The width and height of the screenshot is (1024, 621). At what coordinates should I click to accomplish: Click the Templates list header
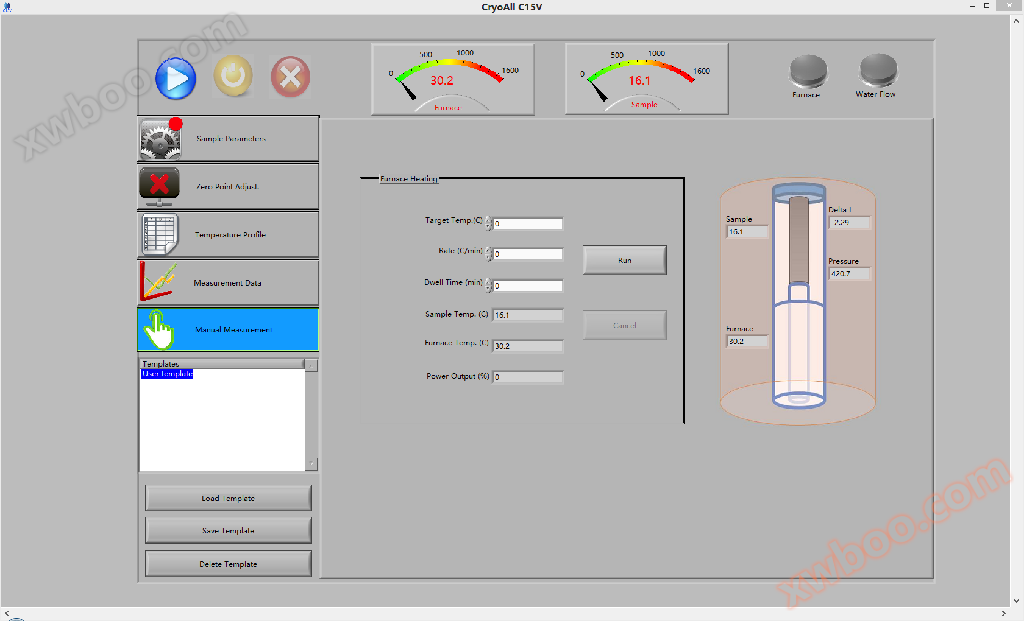click(x=221, y=364)
